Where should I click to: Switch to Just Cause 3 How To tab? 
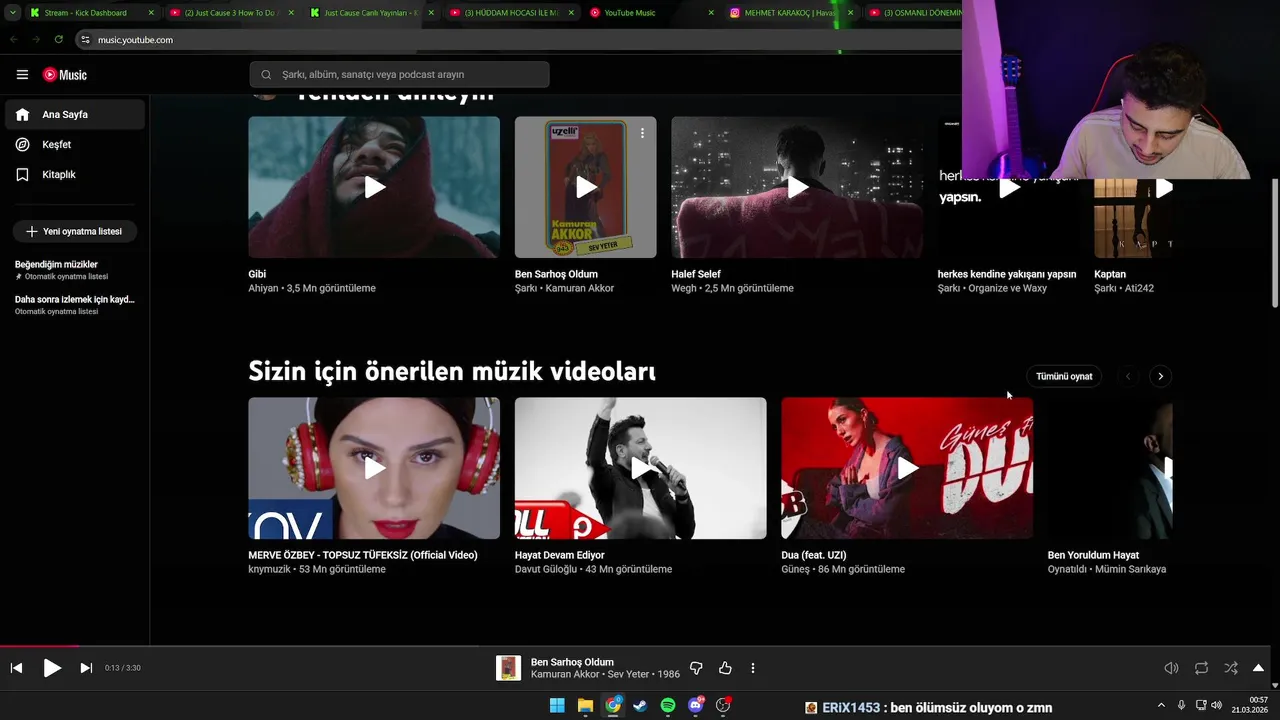pos(232,13)
